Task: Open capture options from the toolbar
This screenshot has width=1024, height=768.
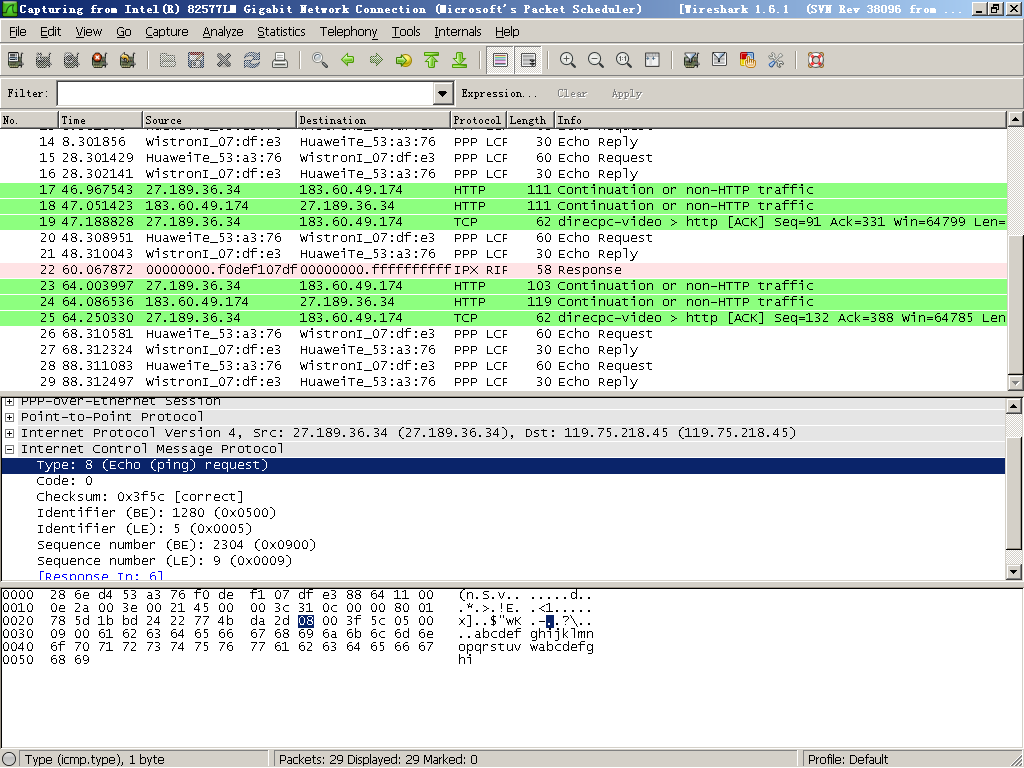Action: (x=43, y=61)
